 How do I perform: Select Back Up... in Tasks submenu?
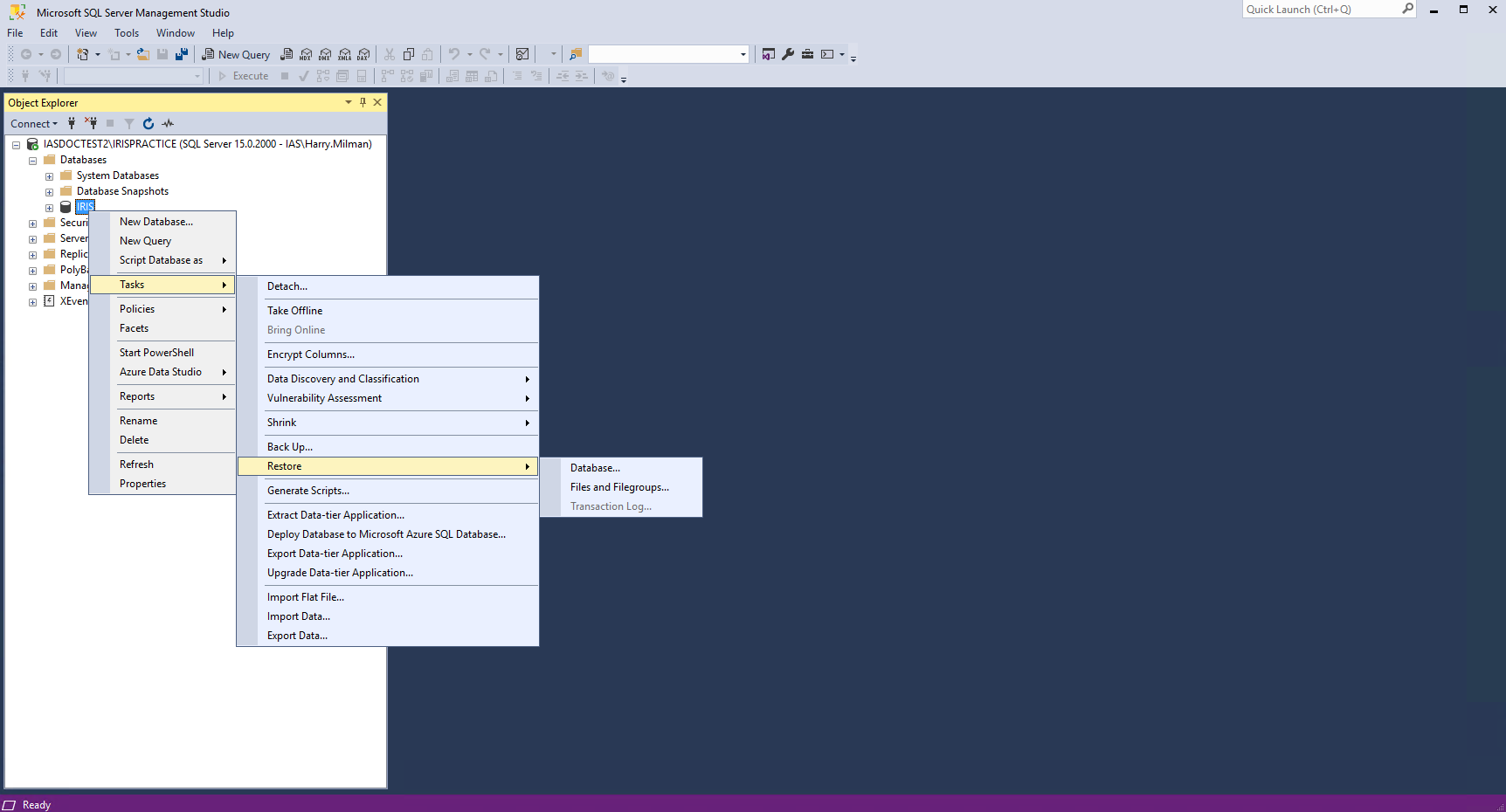388,447
